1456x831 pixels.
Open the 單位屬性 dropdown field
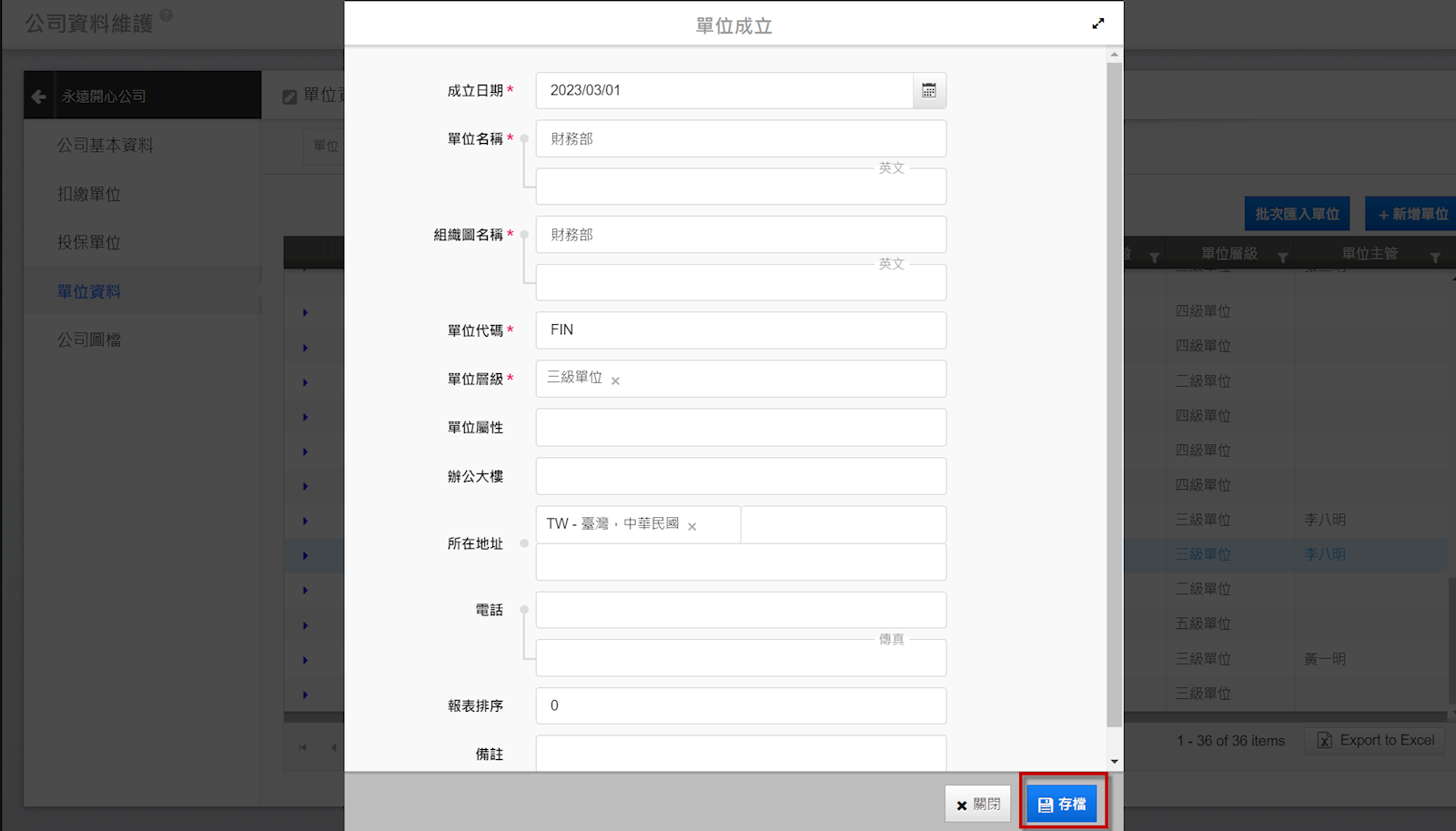tap(740, 428)
